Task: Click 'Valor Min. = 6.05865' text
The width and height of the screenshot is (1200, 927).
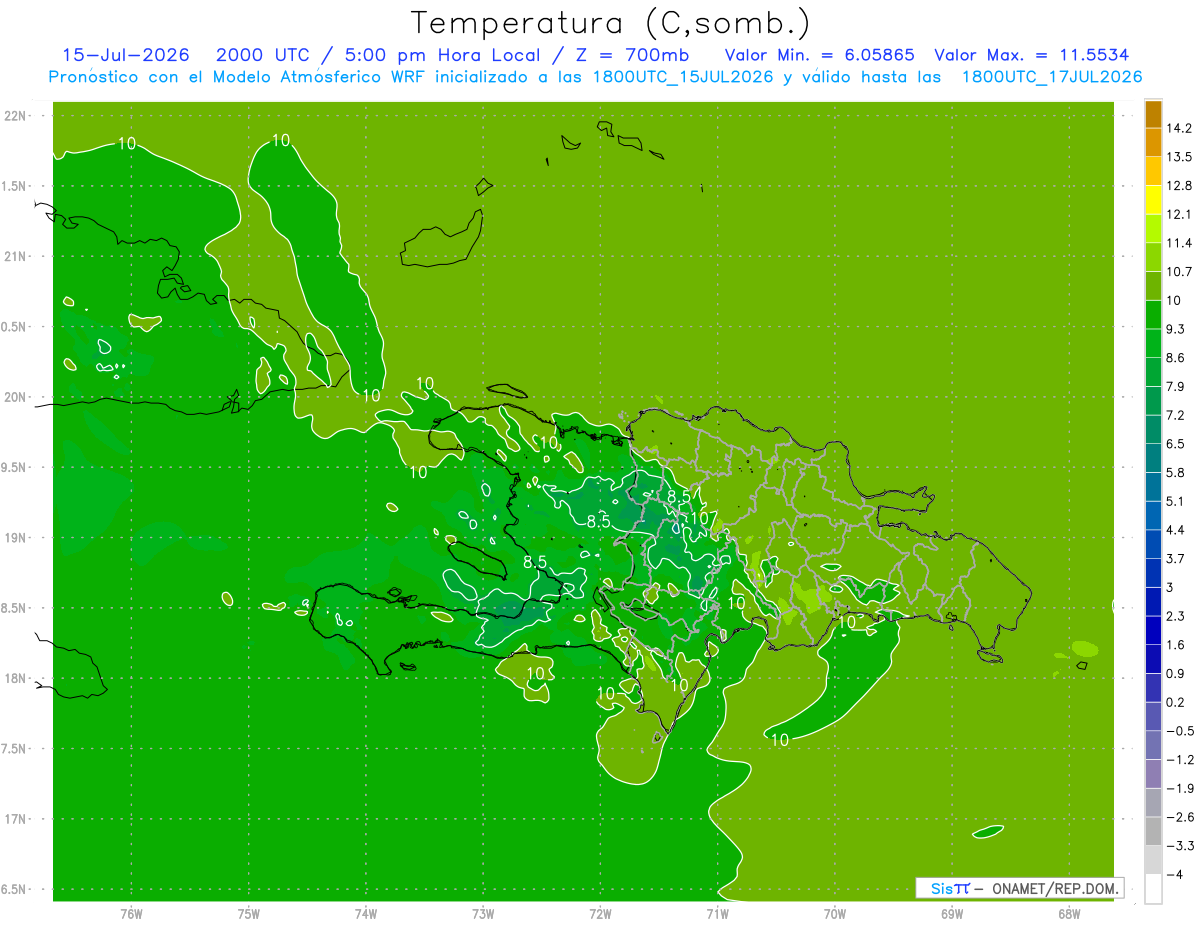Action: pyautogui.click(x=819, y=55)
